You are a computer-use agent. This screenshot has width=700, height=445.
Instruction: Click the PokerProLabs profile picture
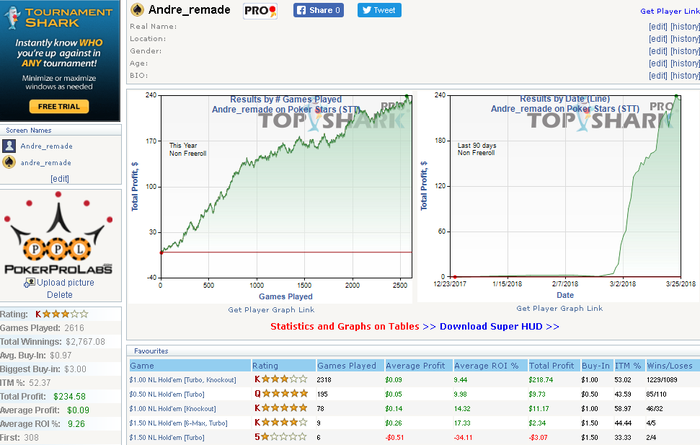click(58, 233)
